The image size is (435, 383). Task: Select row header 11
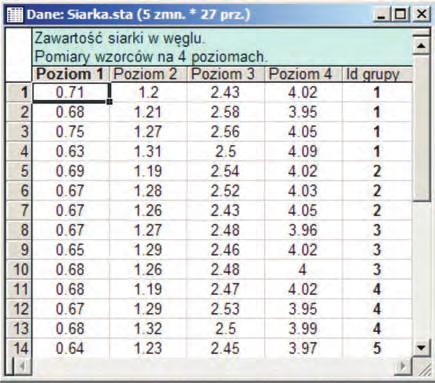pos(19,289)
